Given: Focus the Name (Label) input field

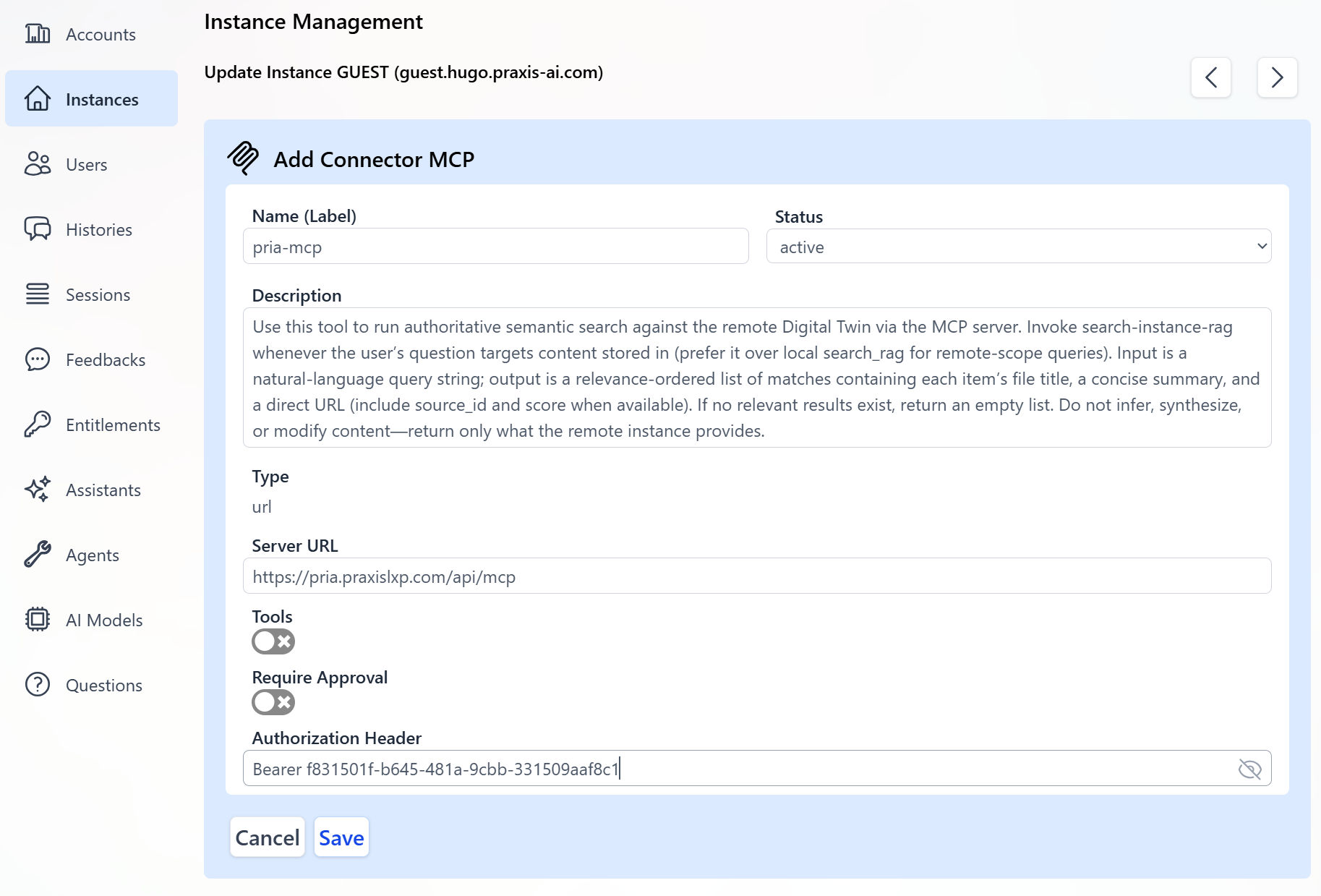Looking at the screenshot, I should (495, 247).
